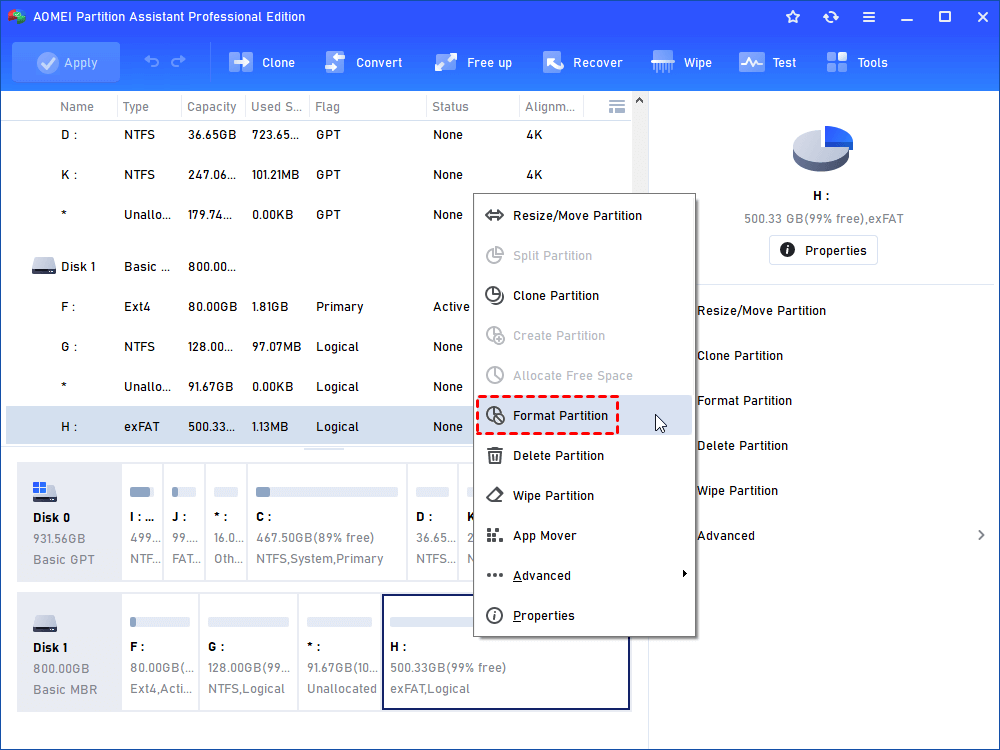1000x750 pixels.
Task: Click the Free up toolbar icon
Action: (x=446, y=62)
